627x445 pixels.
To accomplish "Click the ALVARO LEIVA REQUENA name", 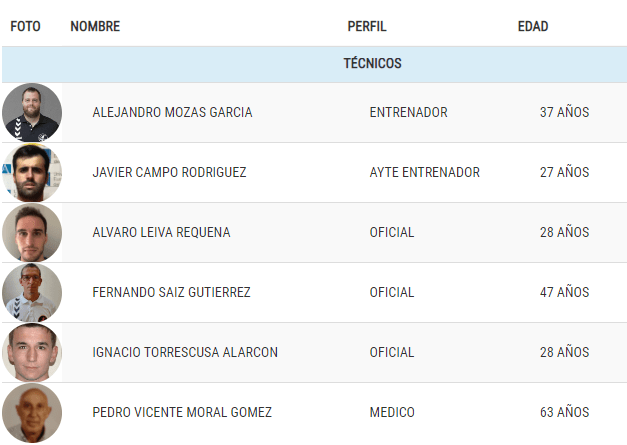I will click(x=161, y=232).
